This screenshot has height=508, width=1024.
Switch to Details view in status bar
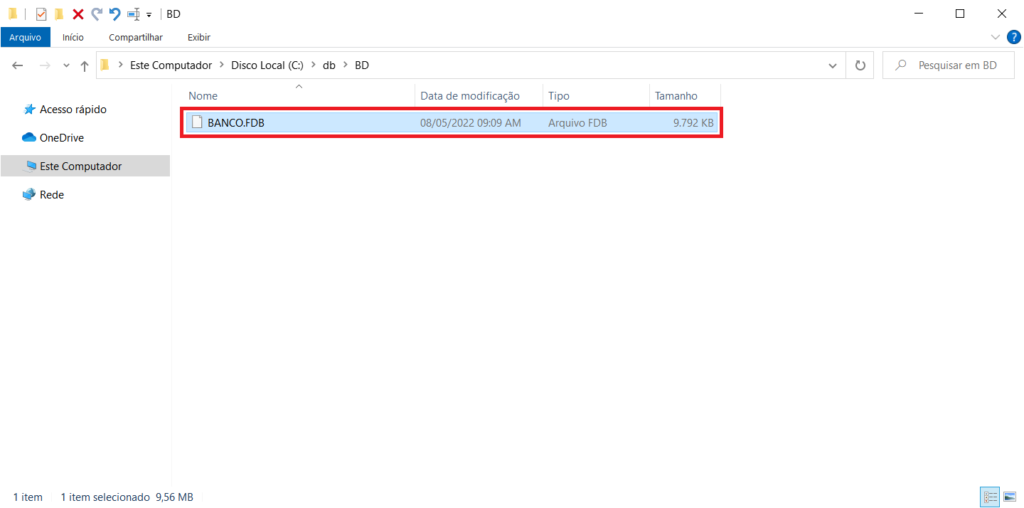pos(989,498)
